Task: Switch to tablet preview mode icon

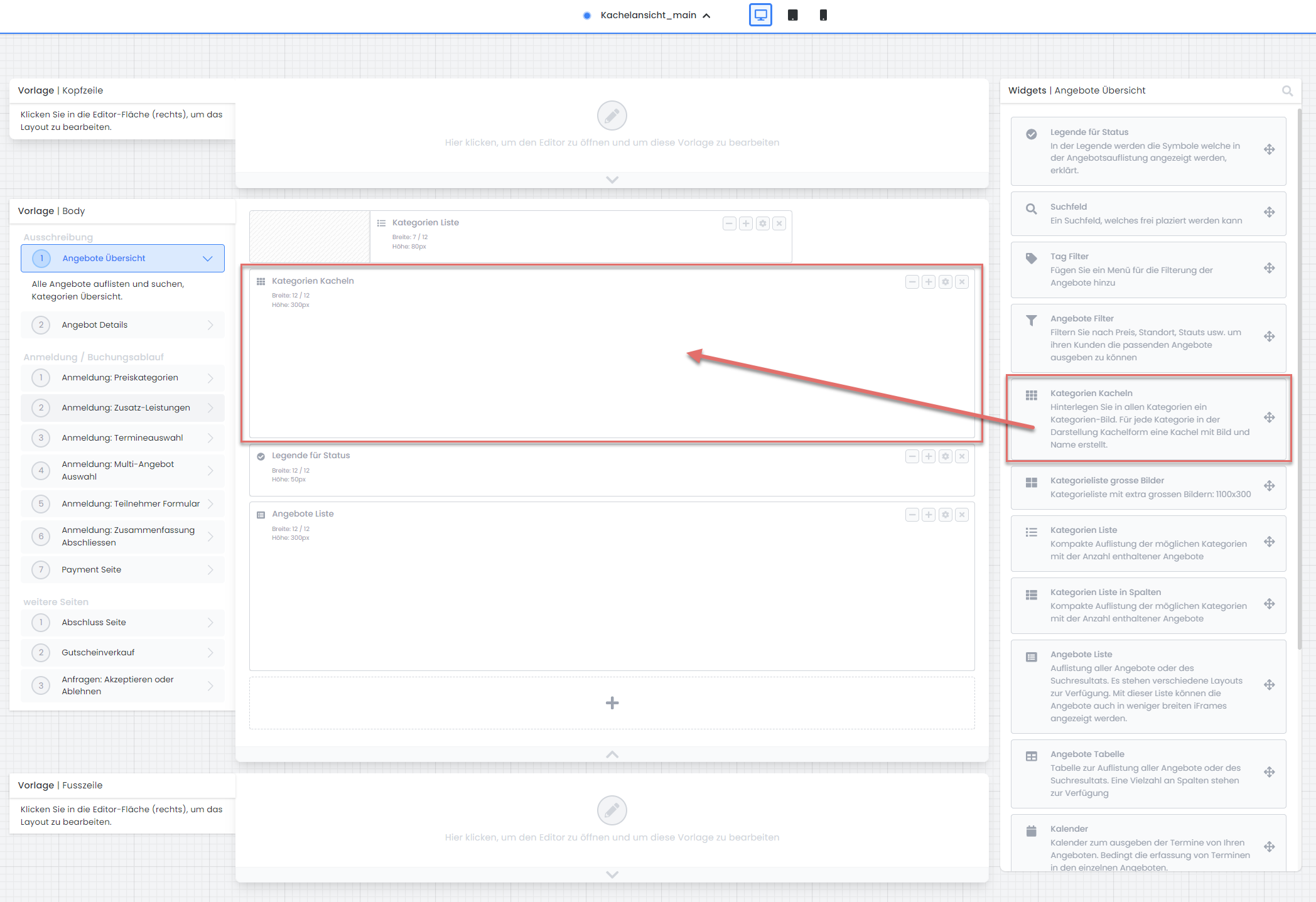Action: click(793, 15)
